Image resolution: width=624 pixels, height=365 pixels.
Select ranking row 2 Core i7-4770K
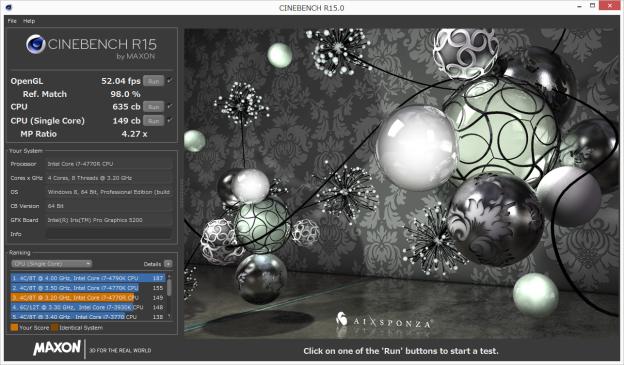pos(88,287)
